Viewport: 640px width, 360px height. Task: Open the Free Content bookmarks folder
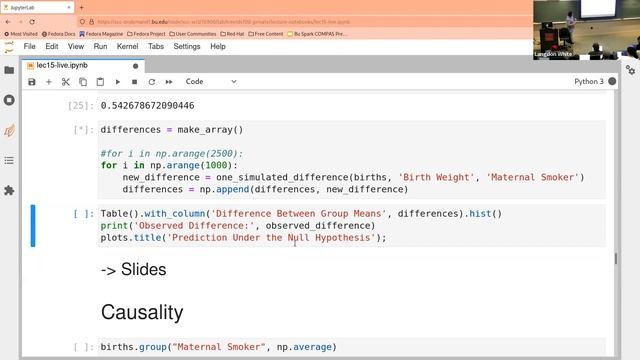click(x=266, y=34)
